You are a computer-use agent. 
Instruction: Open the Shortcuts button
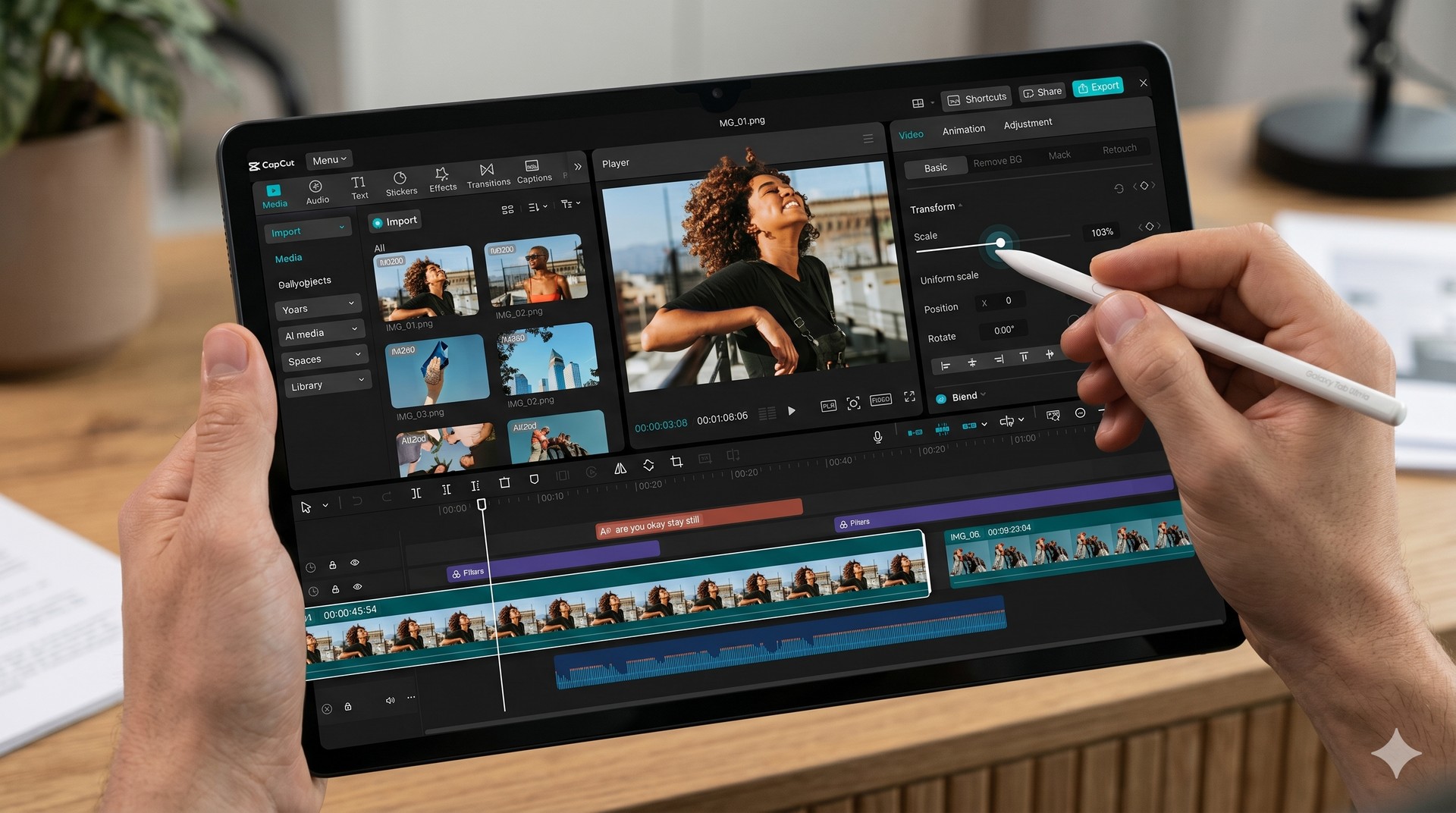(x=977, y=99)
